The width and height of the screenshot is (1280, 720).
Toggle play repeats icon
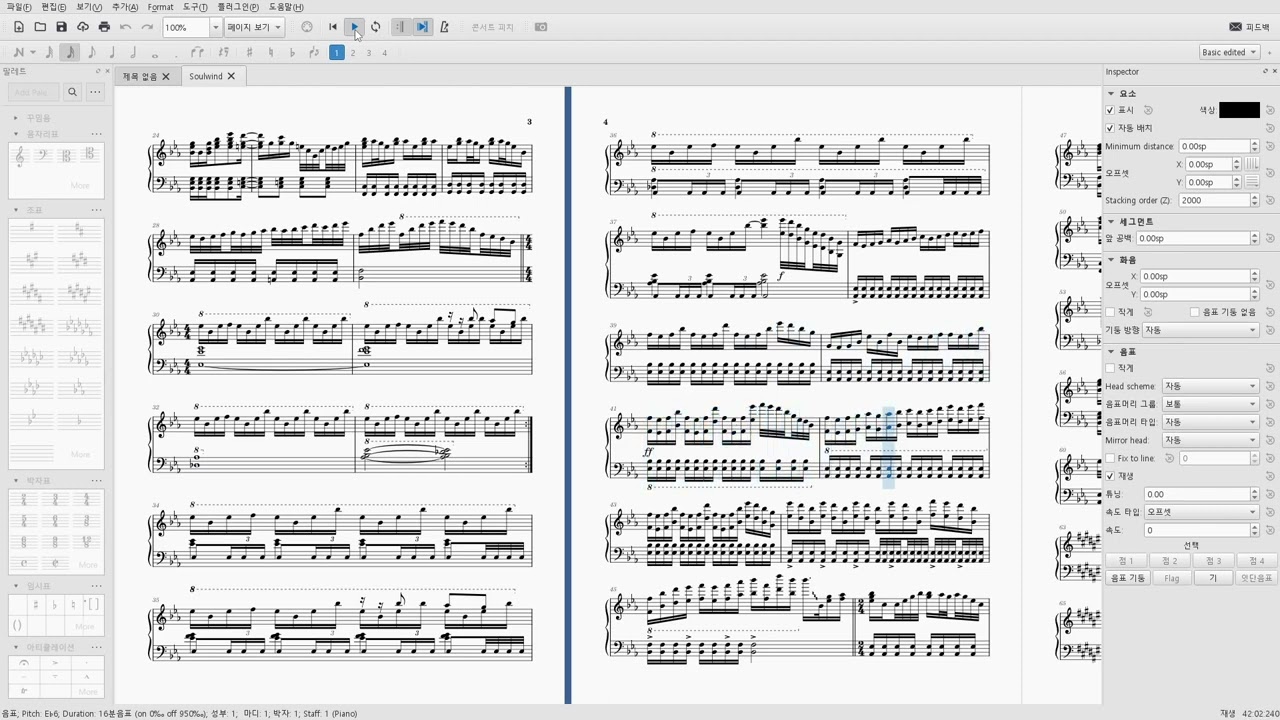coord(400,27)
